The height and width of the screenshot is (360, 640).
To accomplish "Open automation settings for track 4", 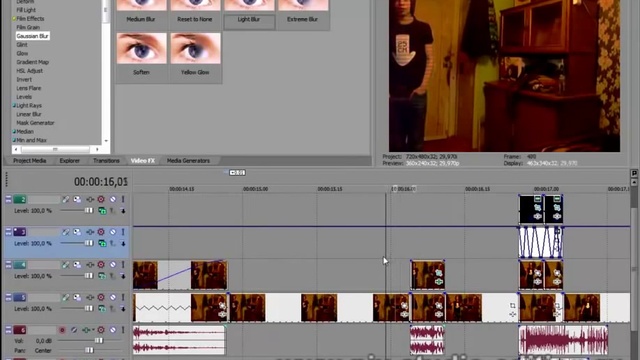I will (x=101, y=265).
